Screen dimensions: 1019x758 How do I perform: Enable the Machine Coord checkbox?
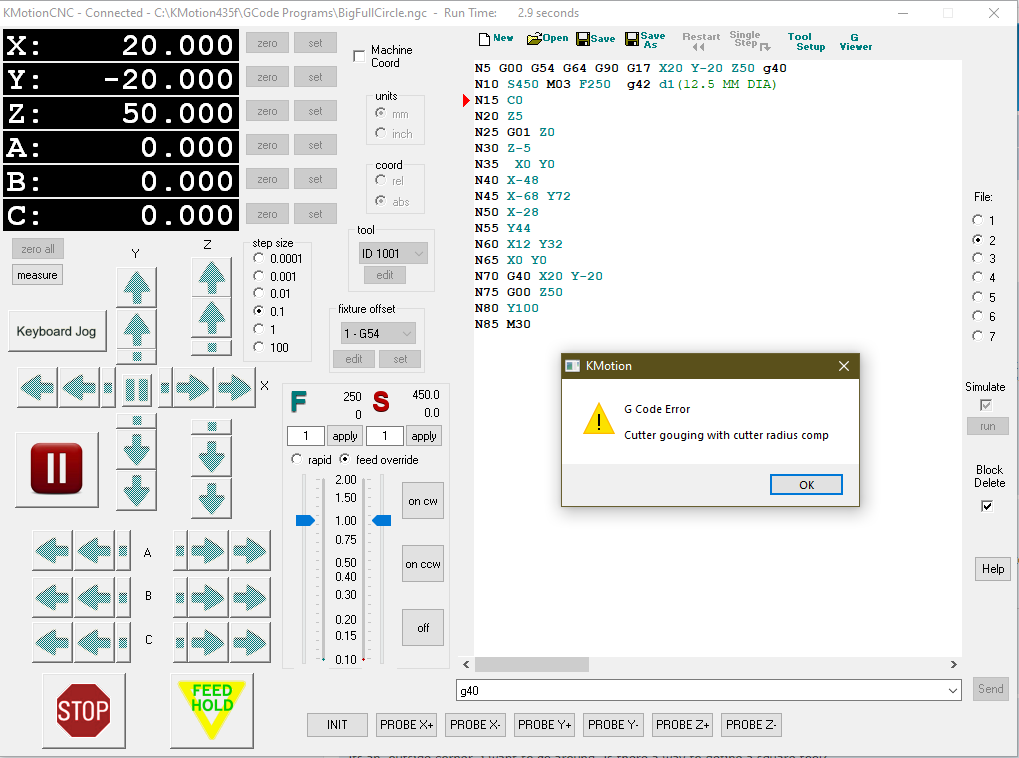(x=359, y=57)
